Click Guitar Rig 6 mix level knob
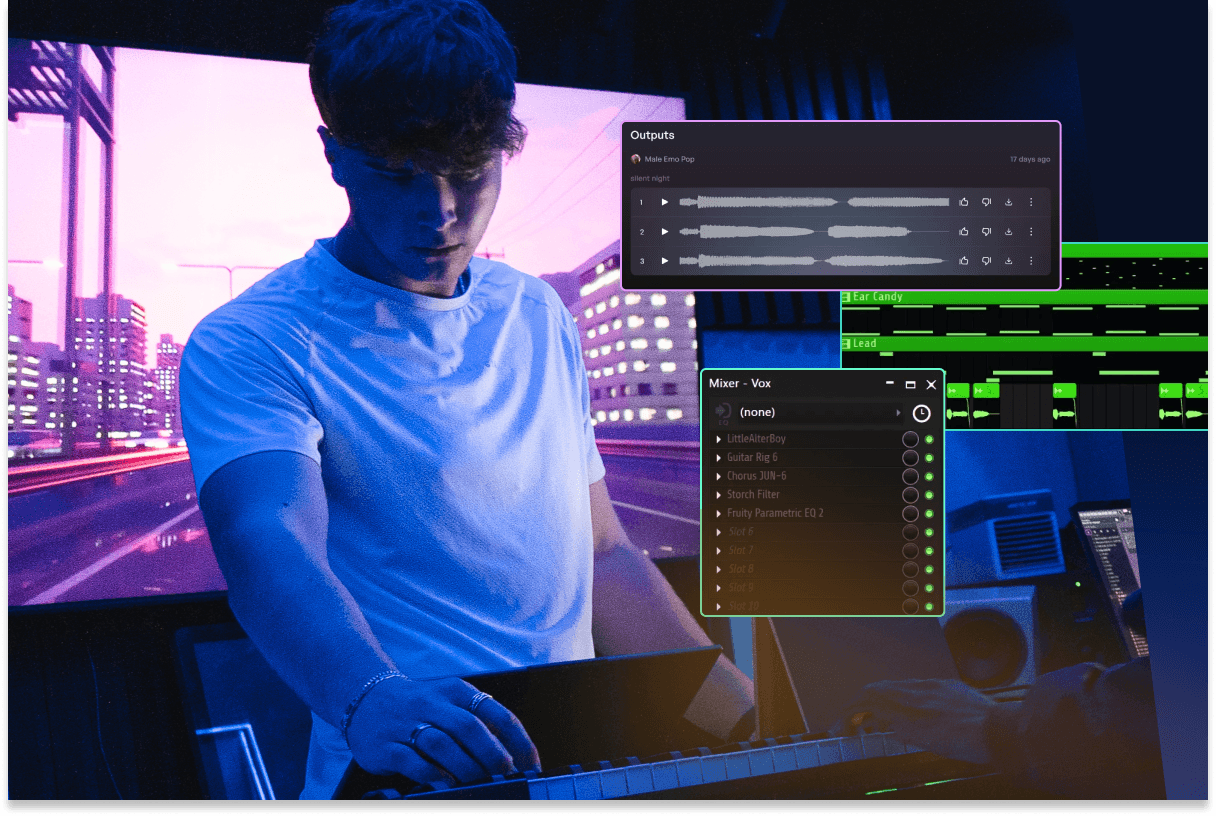 910,458
